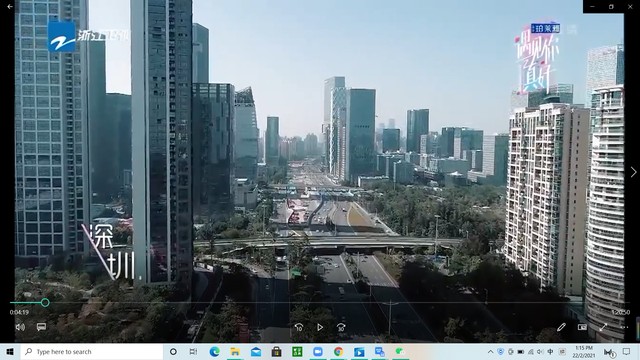Show hidden system tray icons
The image size is (640, 360).
click(490, 352)
